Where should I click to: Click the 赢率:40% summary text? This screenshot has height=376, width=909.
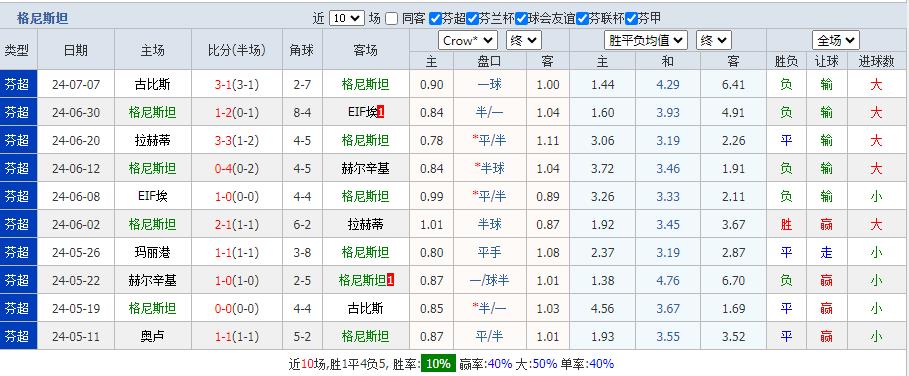coord(486,364)
